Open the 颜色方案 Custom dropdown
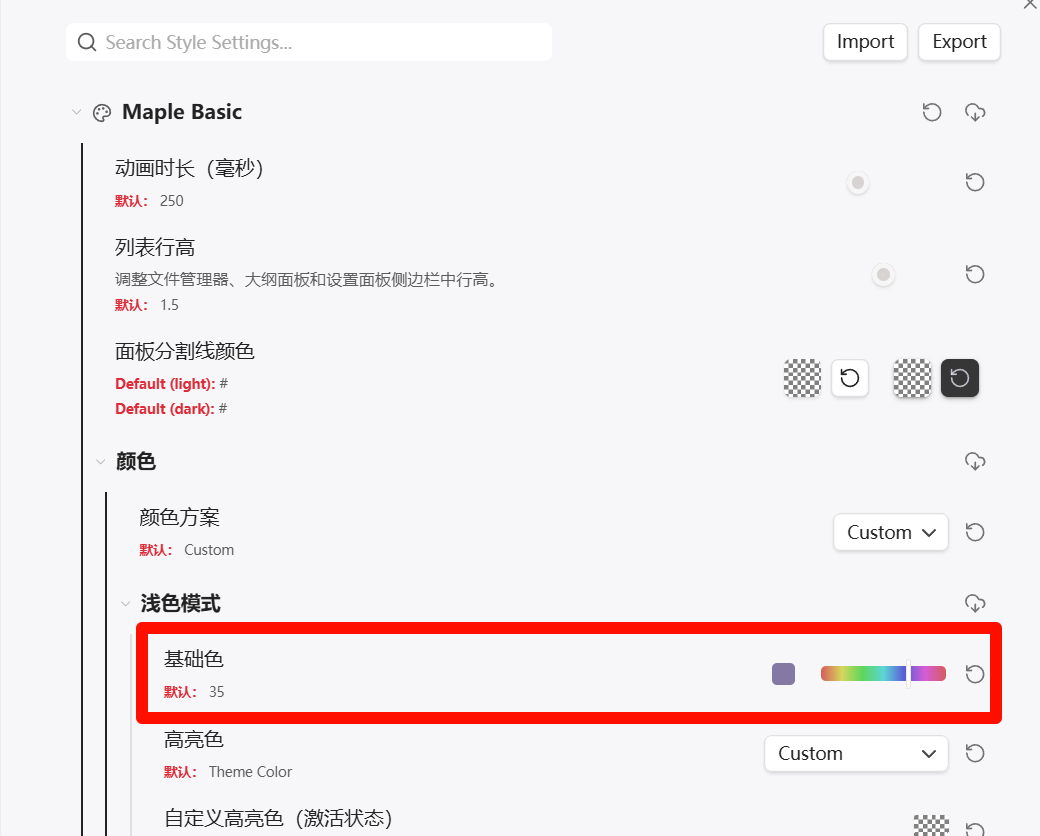1040x836 pixels. coord(890,532)
